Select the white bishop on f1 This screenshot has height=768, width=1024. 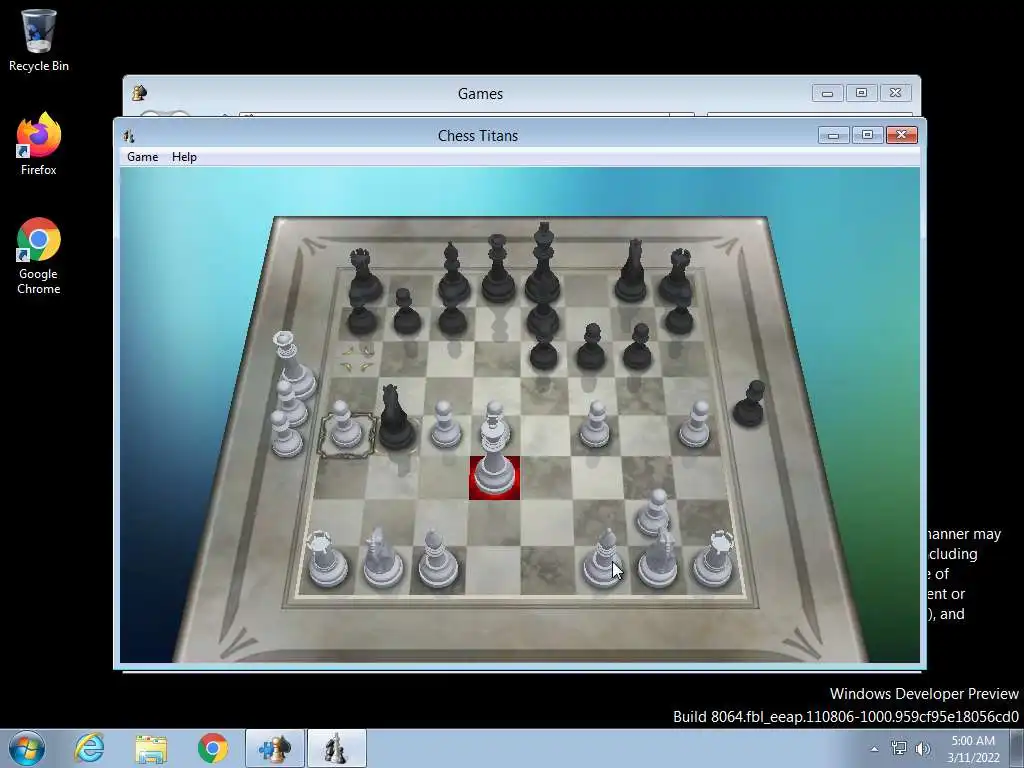tap(603, 559)
